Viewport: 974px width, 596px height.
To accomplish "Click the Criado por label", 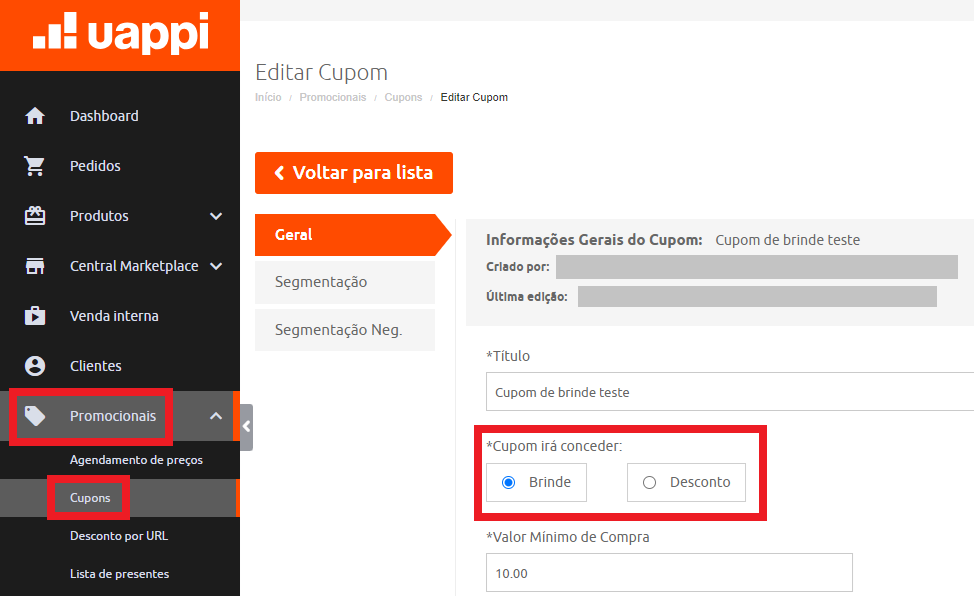I will pyautogui.click(x=517, y=267).
